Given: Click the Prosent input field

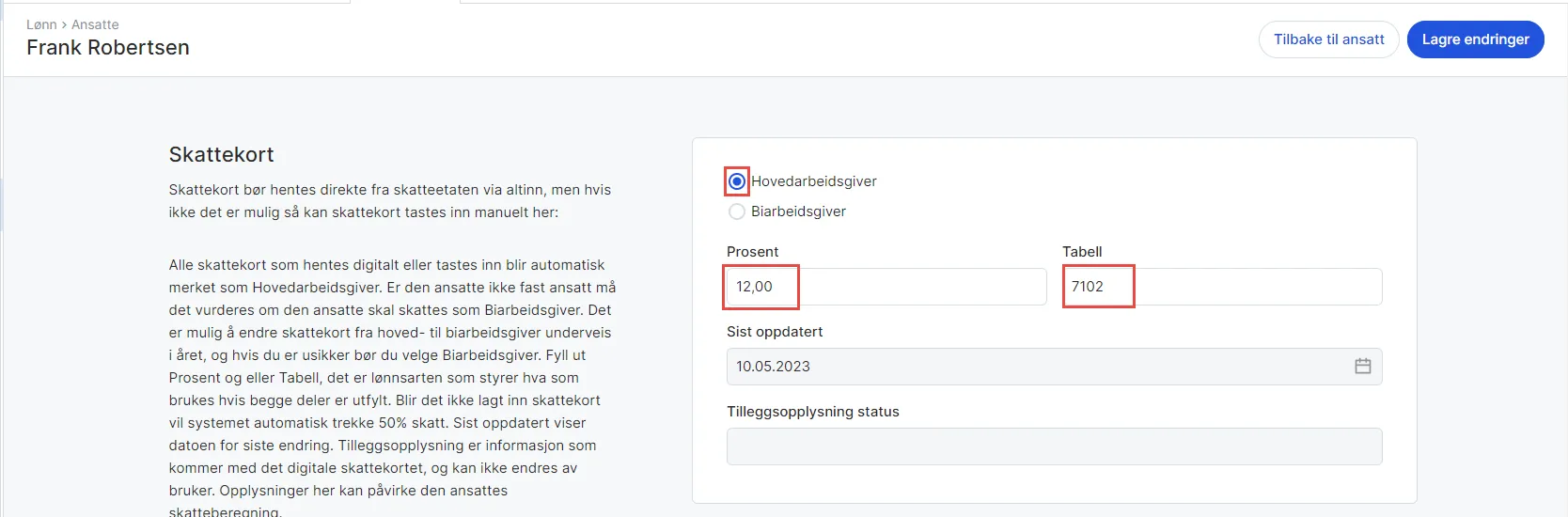Looking at the screenshot, I should click(x=886, y=287).
